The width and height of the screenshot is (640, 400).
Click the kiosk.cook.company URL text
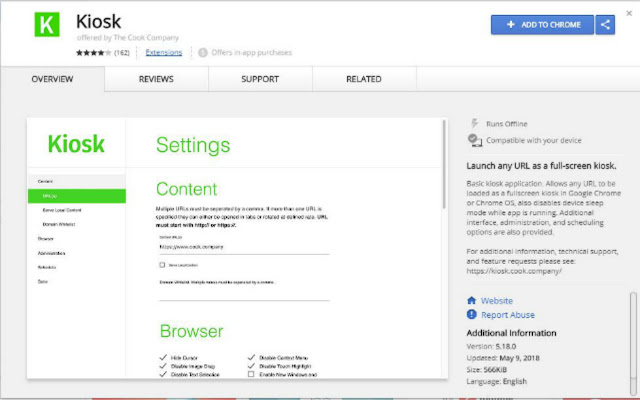tap(514, 271)
